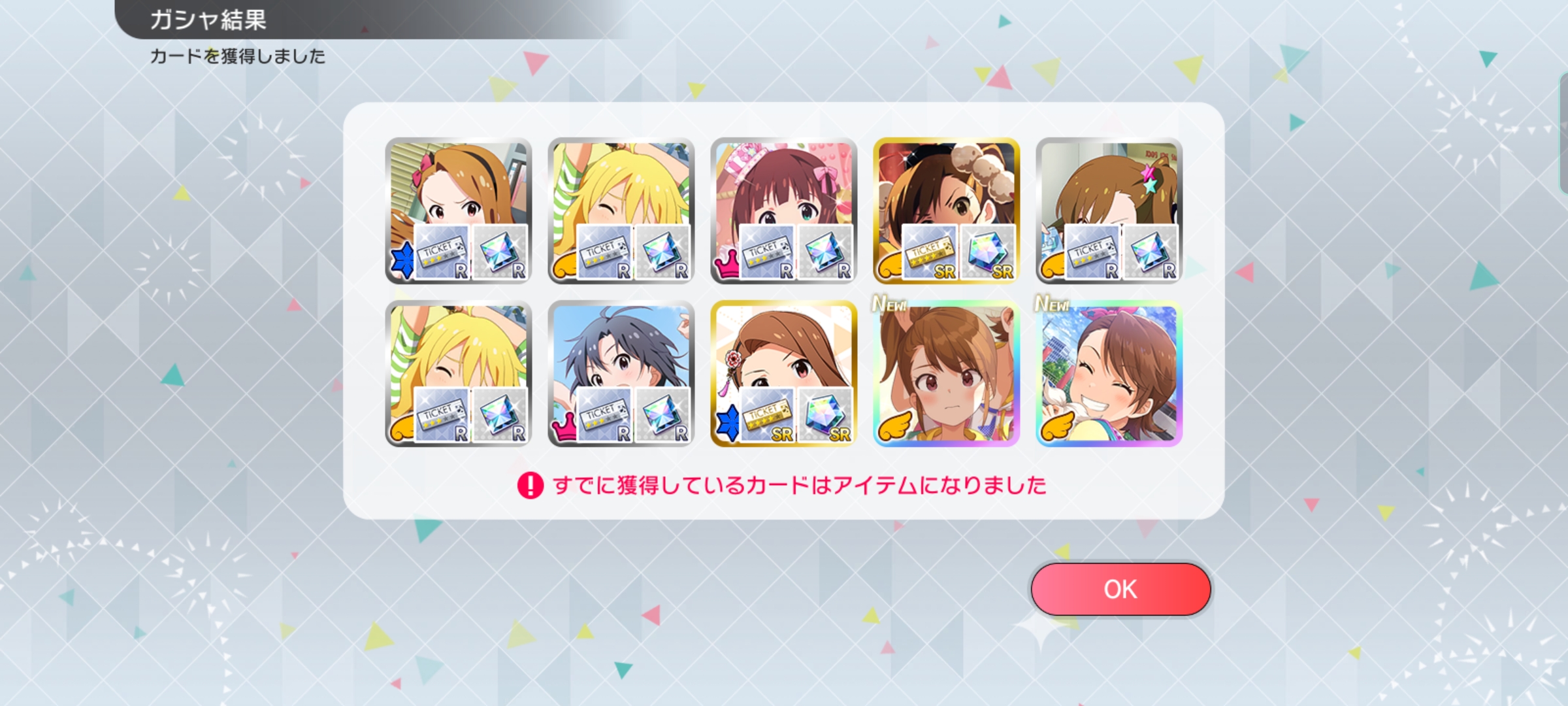Tap the blue Fairy type icon on first card

tap(404, 260)
